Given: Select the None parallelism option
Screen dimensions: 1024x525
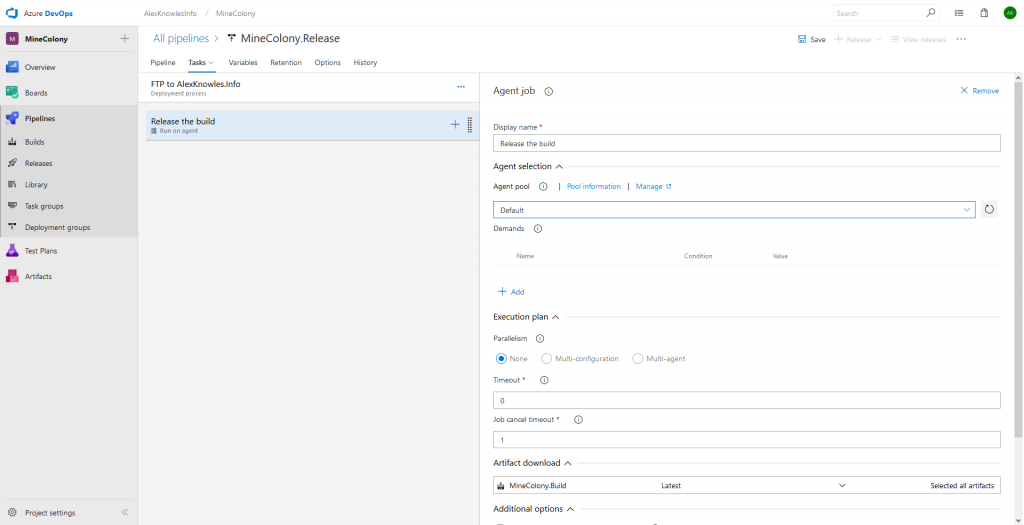Looking at the screenshot, I should 502,358.
